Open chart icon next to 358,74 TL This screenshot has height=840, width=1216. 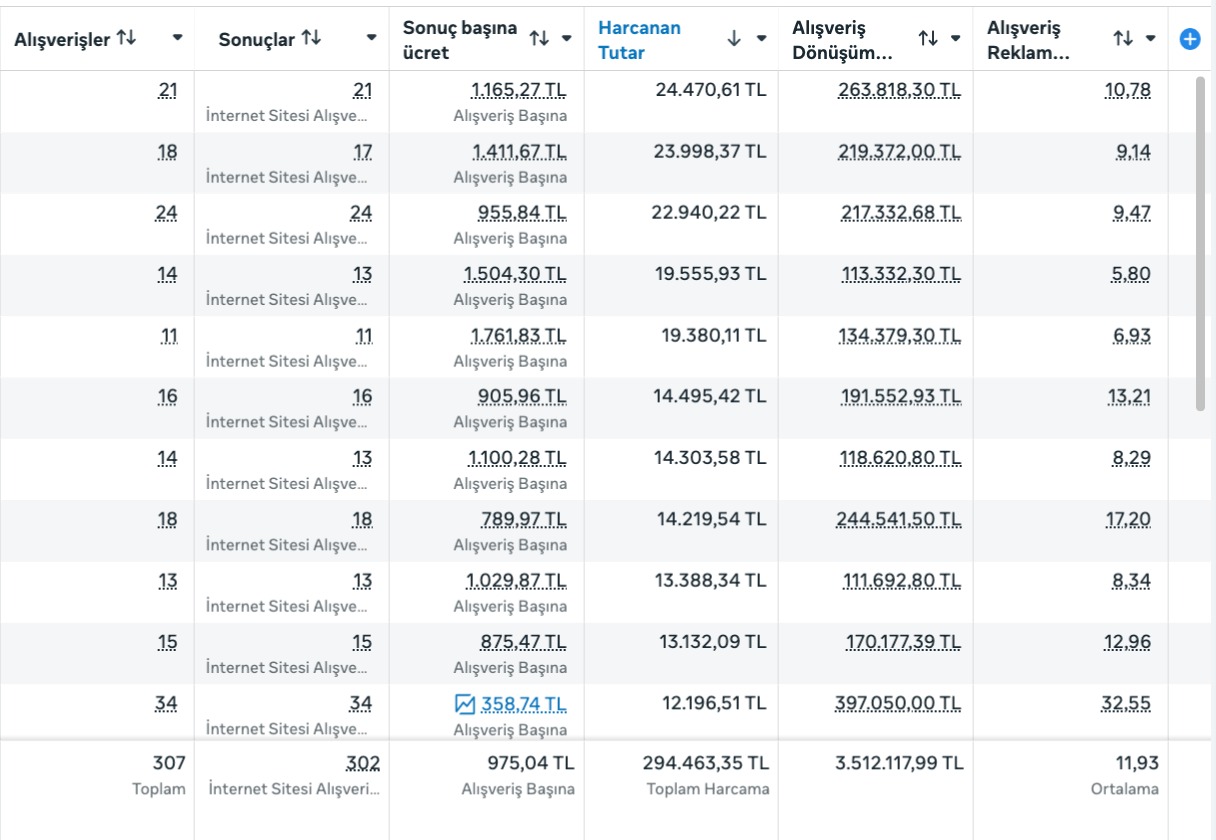pyautogui.click(x=465, y=704)
